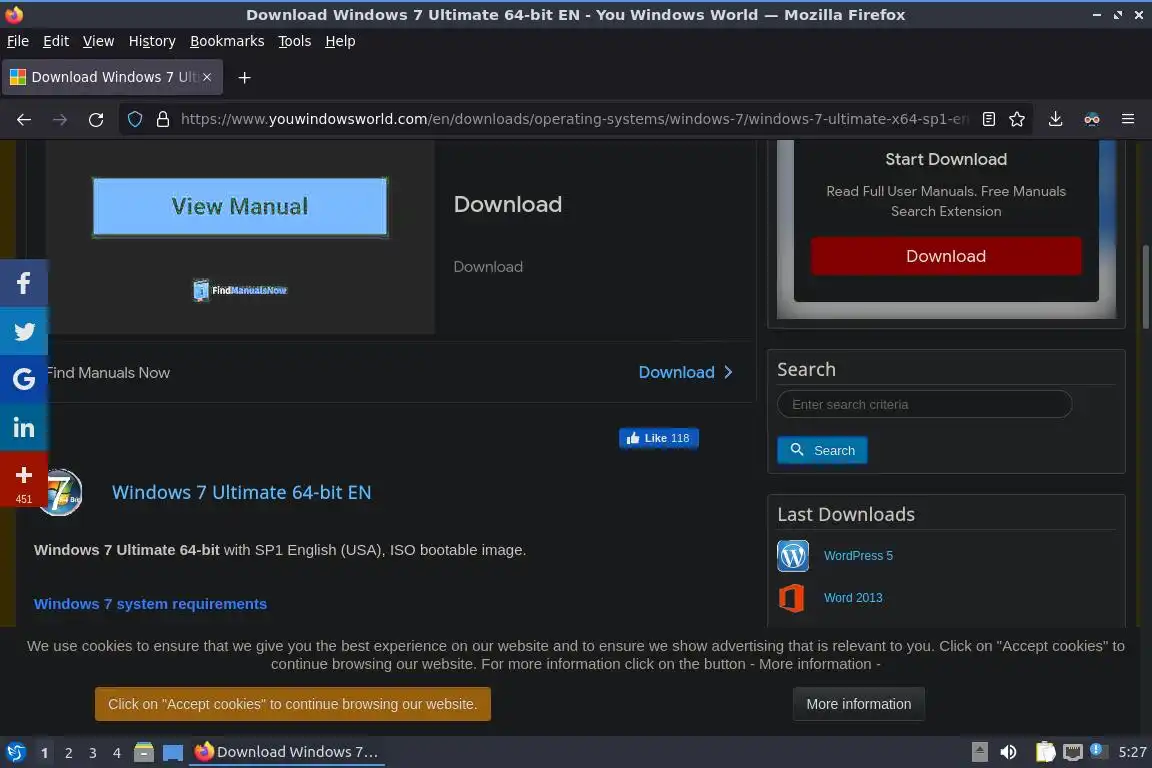Click the More information button

pos(859,704)
